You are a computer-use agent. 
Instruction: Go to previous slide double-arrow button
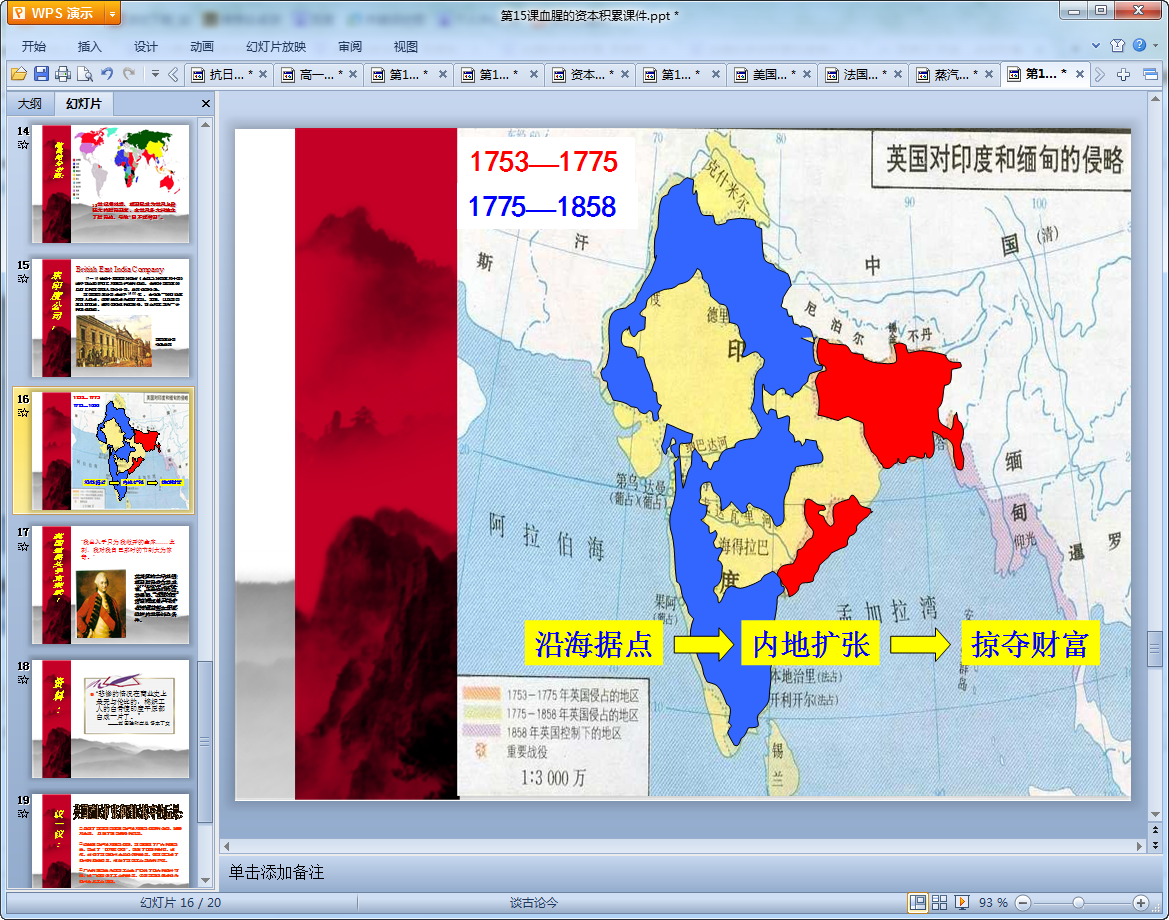coord(1155,829)
